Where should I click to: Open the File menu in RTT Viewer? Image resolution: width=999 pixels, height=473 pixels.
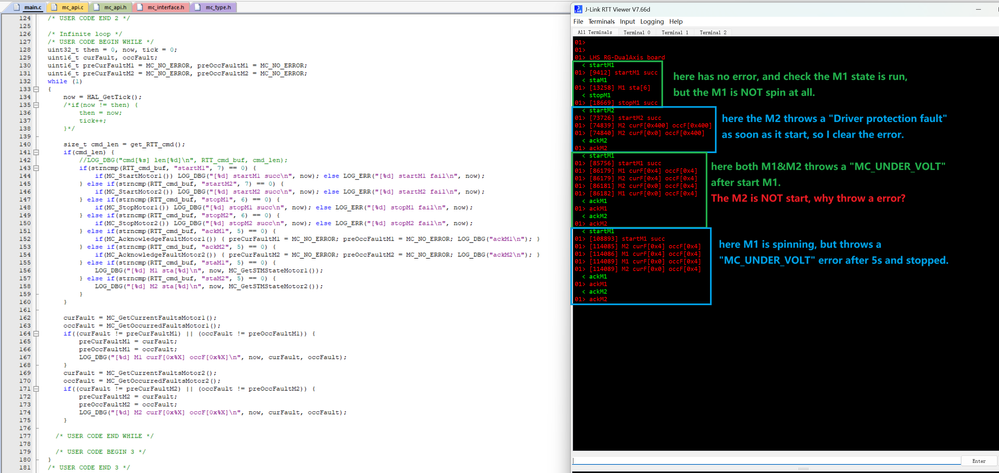[x=578, y=21]
